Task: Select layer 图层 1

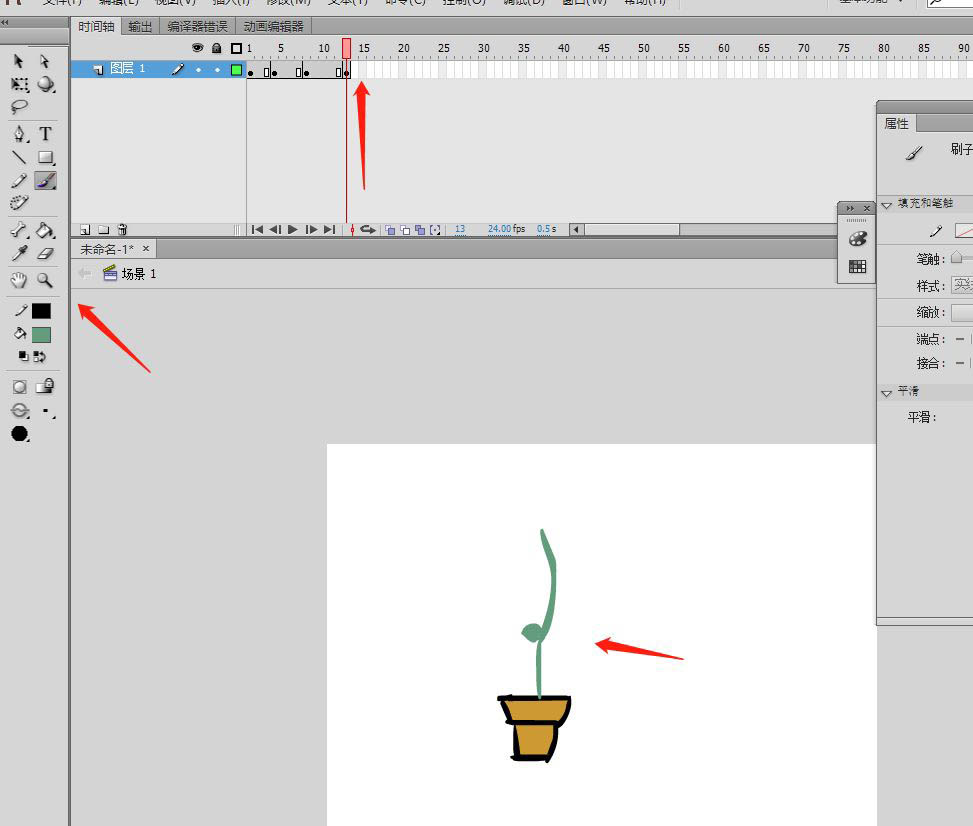Action: pyautogui.click(x=127, y=68)
